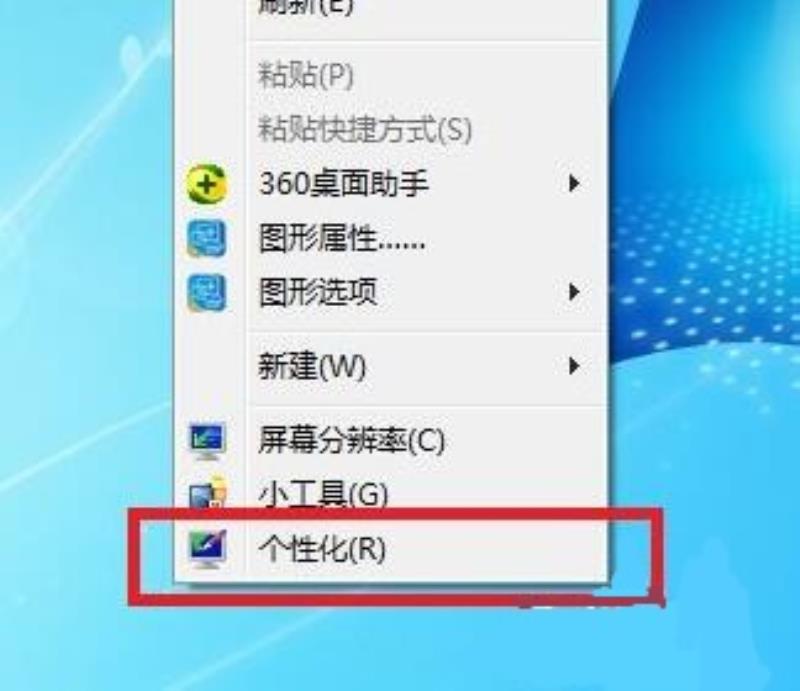
Task: Open 个性化(R) from the context menu
Action: click(391, 549)
